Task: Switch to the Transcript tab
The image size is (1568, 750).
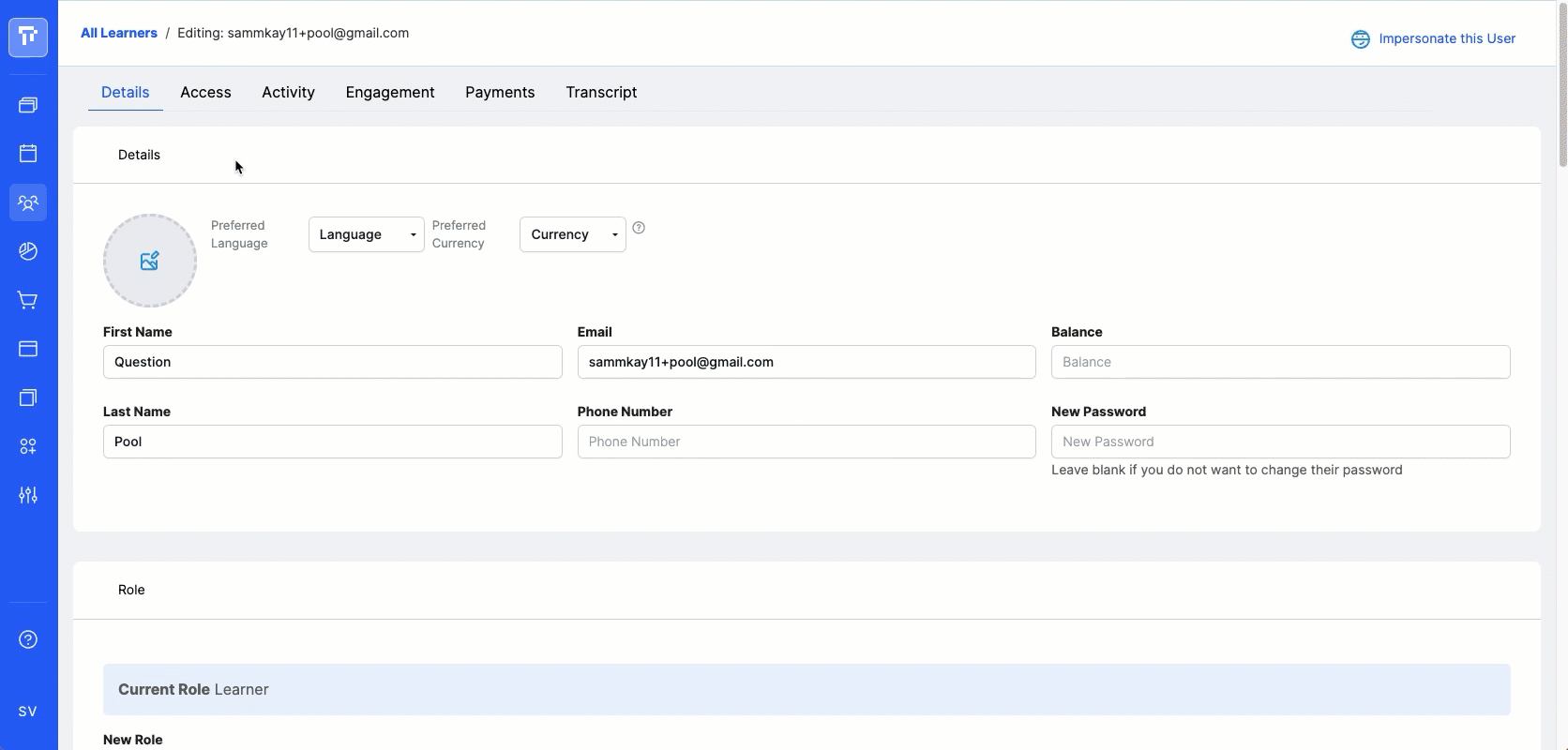Action: [601, 92]
